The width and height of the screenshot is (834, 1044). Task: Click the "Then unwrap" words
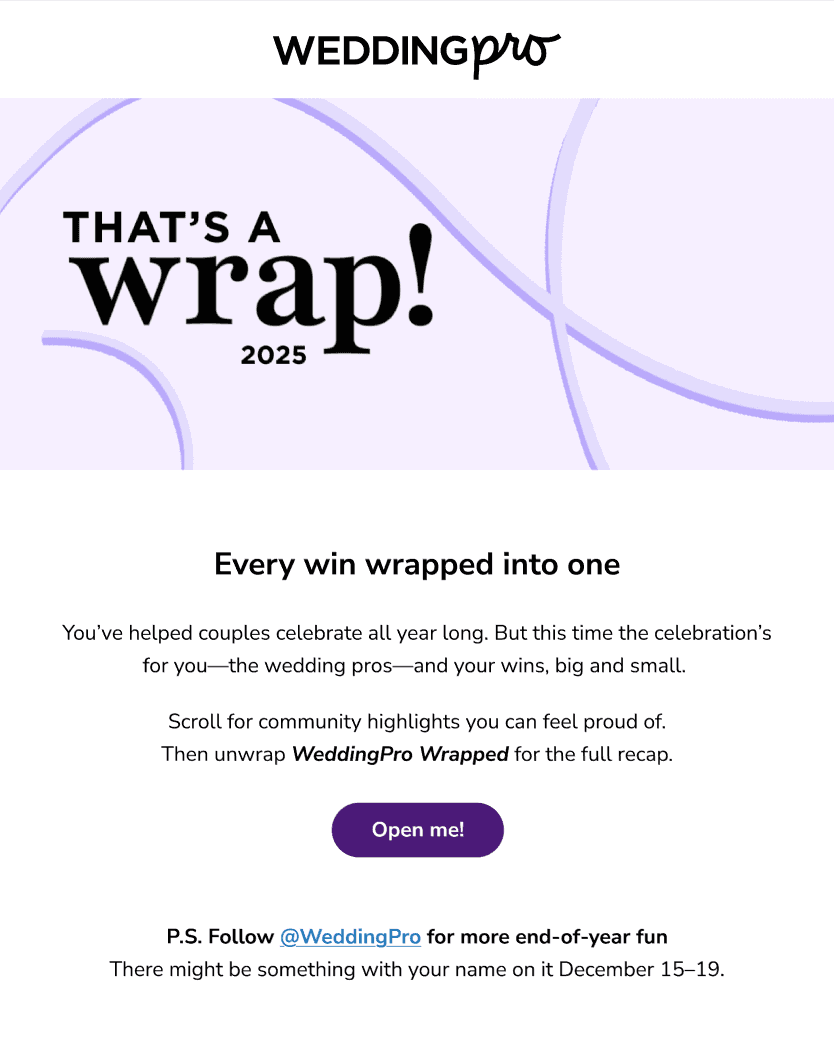click(x=224, y=754)
